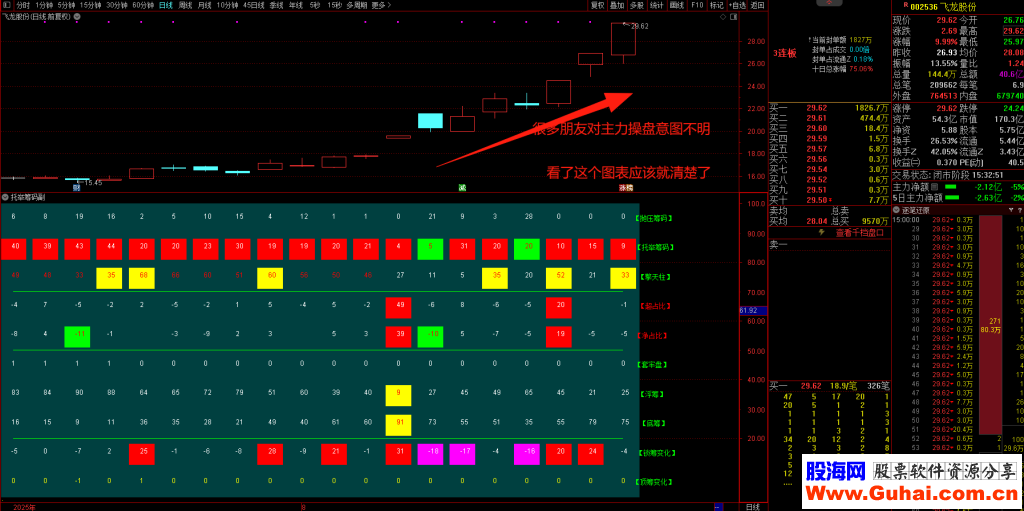Select the 15分钟 period tab
Screen dimensions: 1024x511
[91, 5]
